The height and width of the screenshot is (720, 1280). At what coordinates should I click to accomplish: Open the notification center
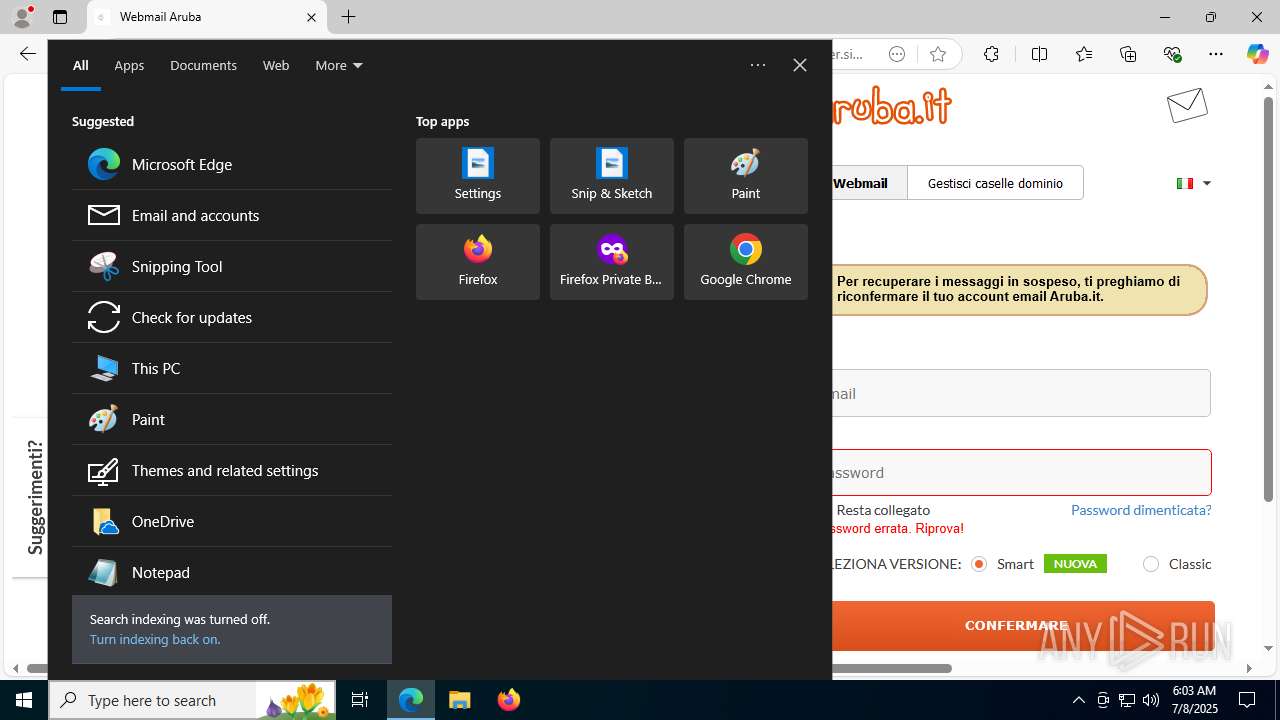[x=1247, y=700]
